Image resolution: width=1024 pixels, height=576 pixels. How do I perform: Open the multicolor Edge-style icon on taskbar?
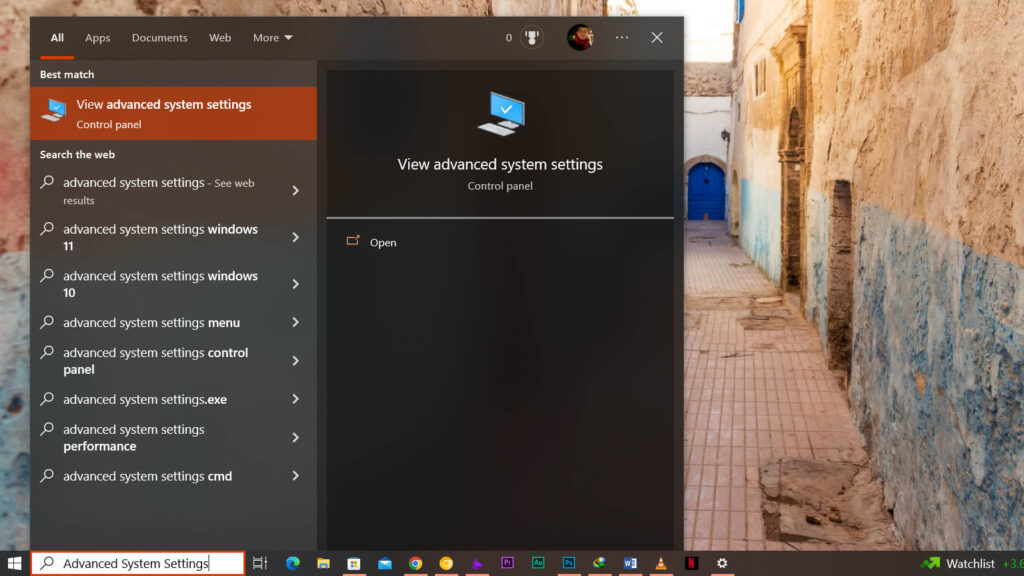[600, 563]
